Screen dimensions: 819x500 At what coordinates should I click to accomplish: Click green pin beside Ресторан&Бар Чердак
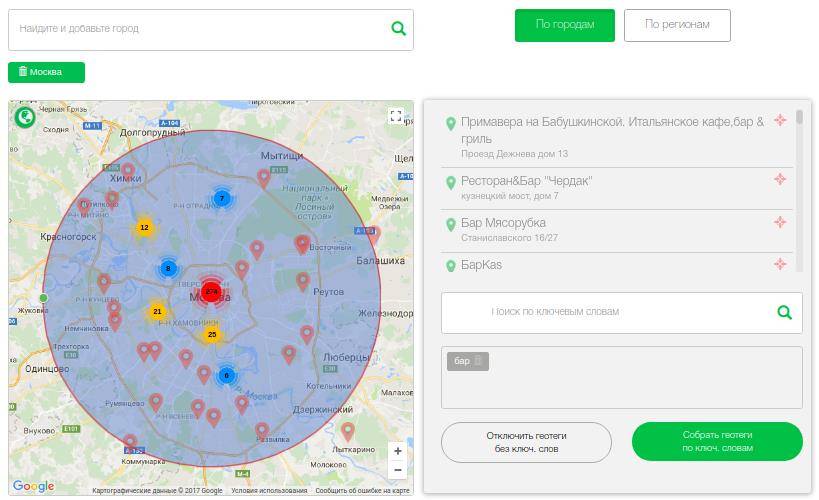451,183
